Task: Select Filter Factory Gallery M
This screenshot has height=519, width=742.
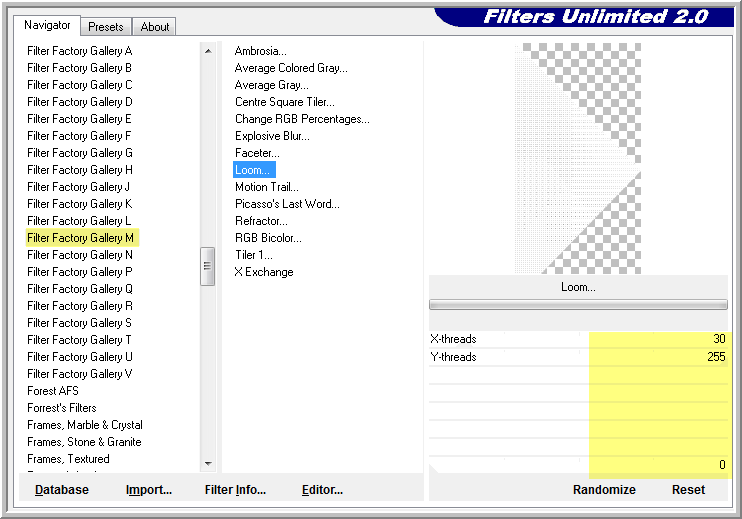Action: [x=82, y=238]
